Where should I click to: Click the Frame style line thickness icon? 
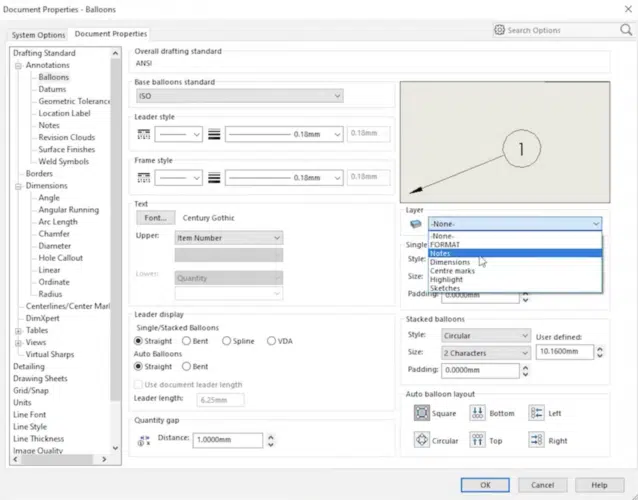(214, 178)
